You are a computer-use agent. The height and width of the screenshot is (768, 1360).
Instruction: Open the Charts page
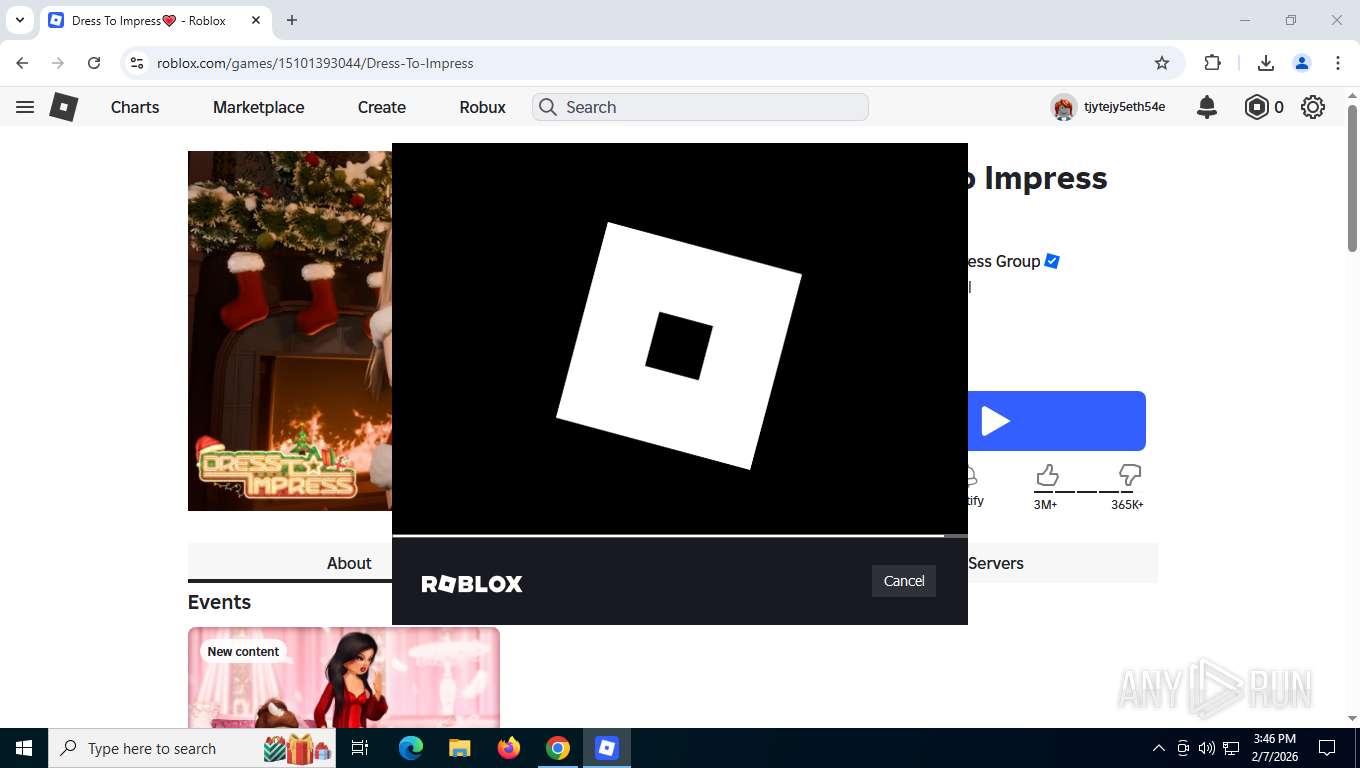(135, 107)
